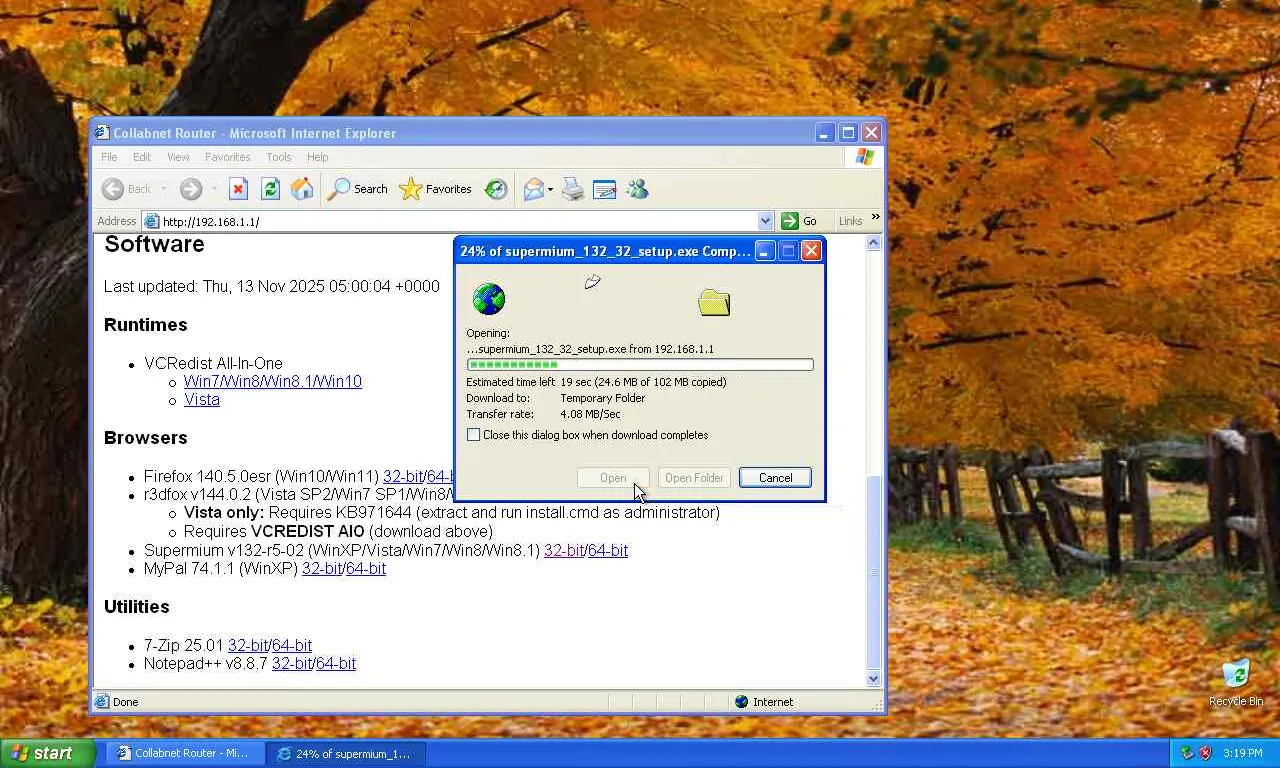The height and width of the screenshot is (768, 1280).
Task: Click the Edit page toolbar icon
Action: [x=604, y=189]
